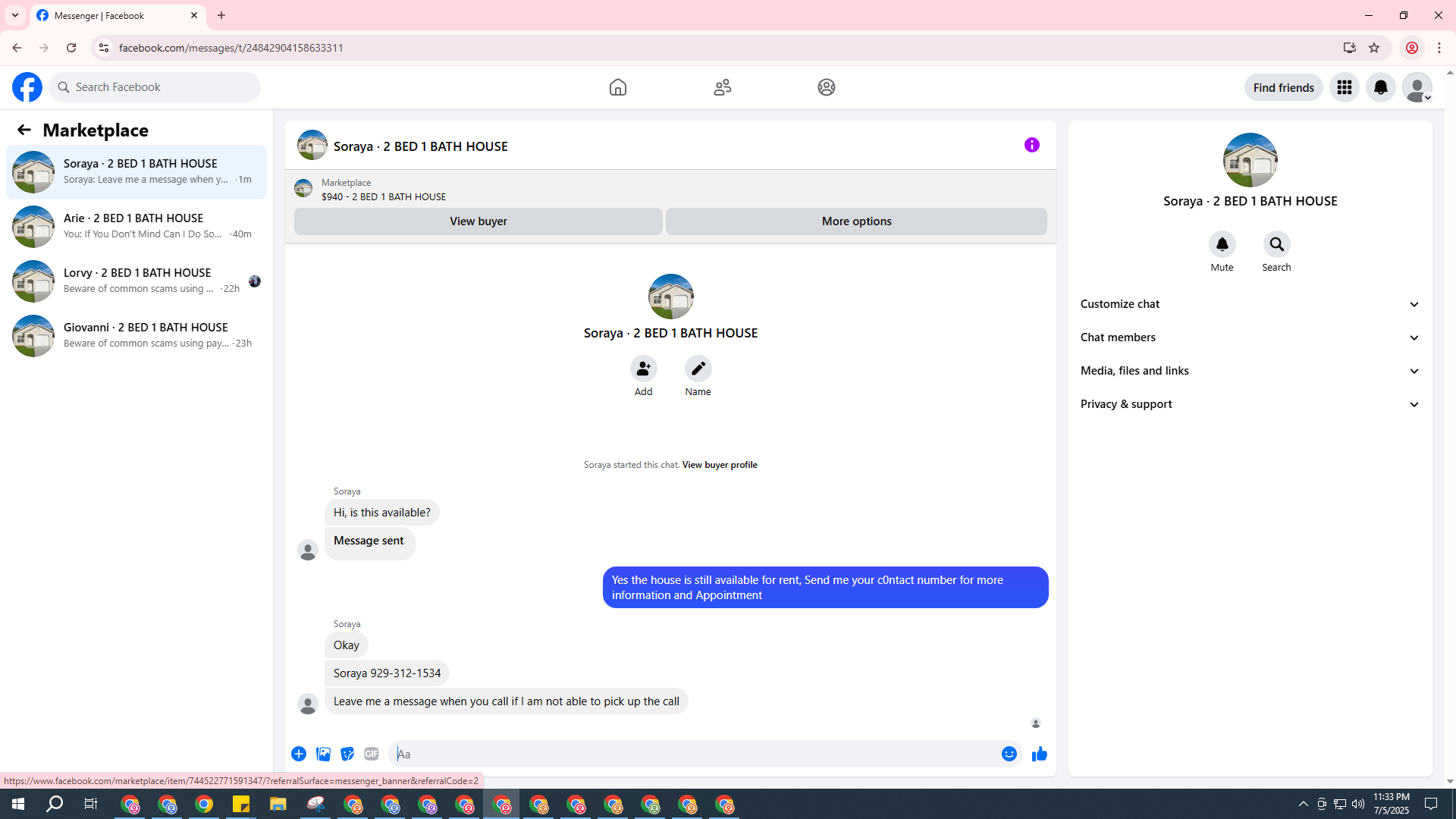This screenshot has width=1456, height=819.
Task: Click the More options button
Action: (x=856, y=221)
